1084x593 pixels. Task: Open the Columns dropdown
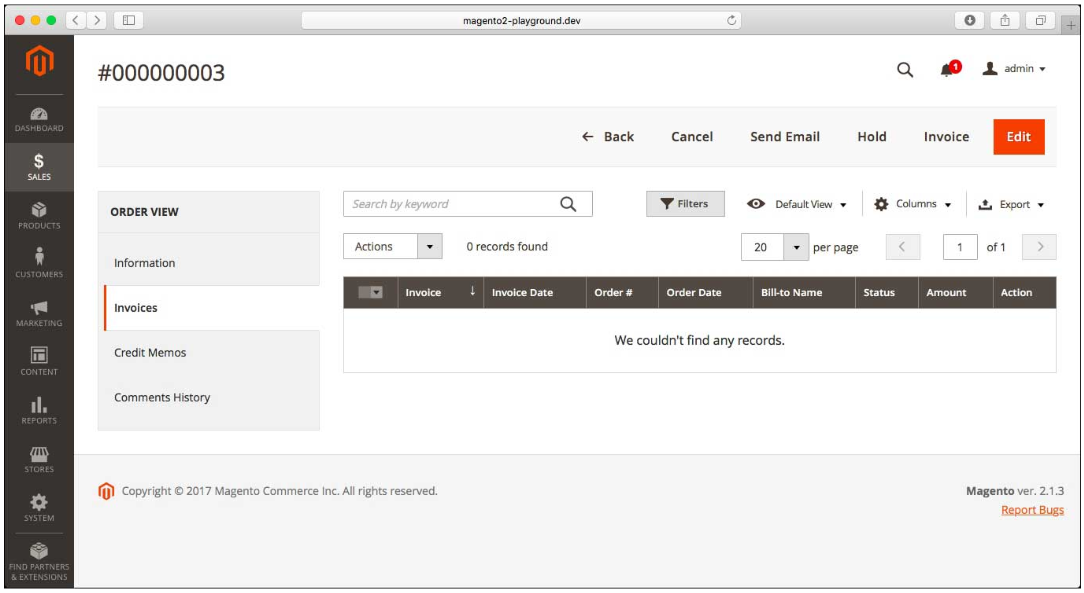tap(912, 203)
